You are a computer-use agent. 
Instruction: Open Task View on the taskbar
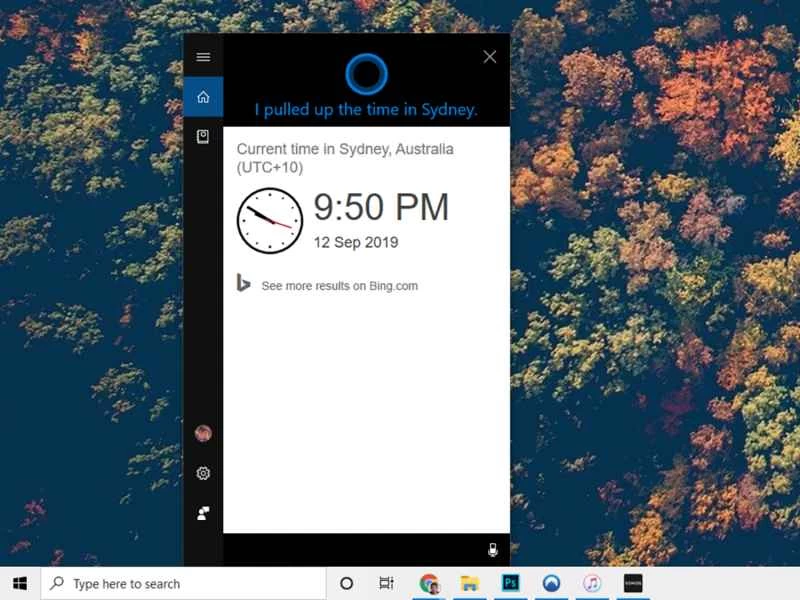tap(386, 583)
